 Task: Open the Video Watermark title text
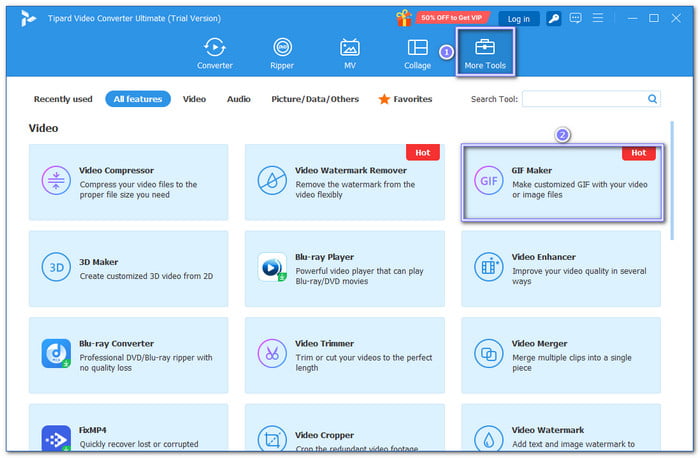tap(548, 430)
